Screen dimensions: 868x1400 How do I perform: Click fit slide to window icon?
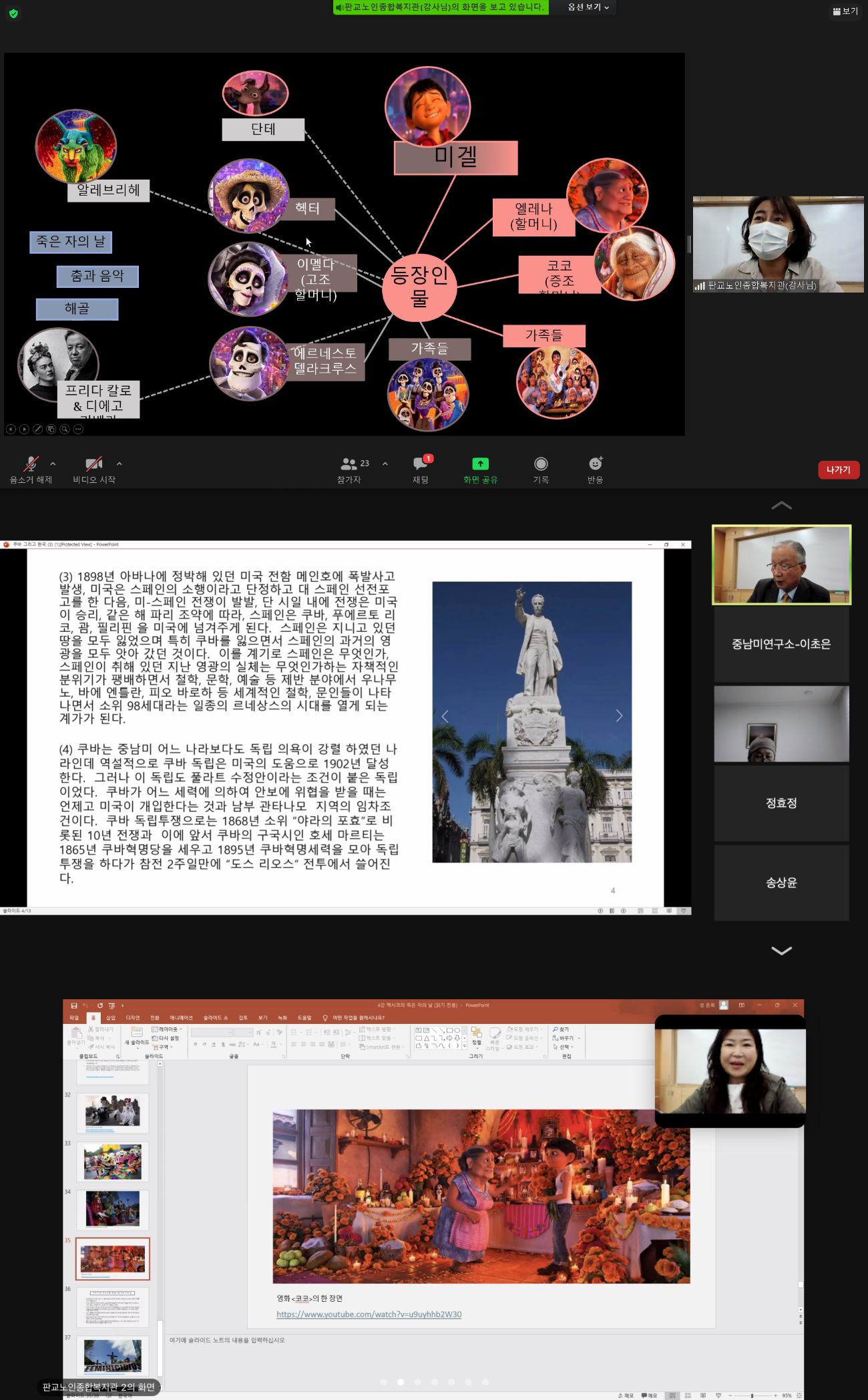click(x=799, y=1395)
